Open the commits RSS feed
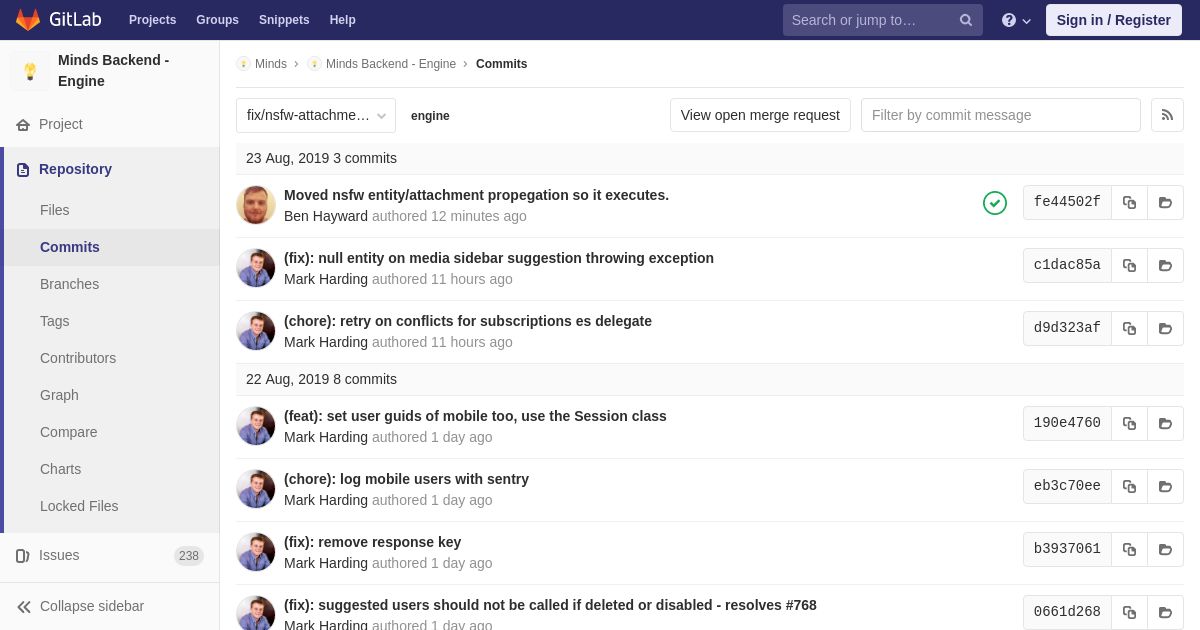The image size is (1200, 630). point(1167,115)
